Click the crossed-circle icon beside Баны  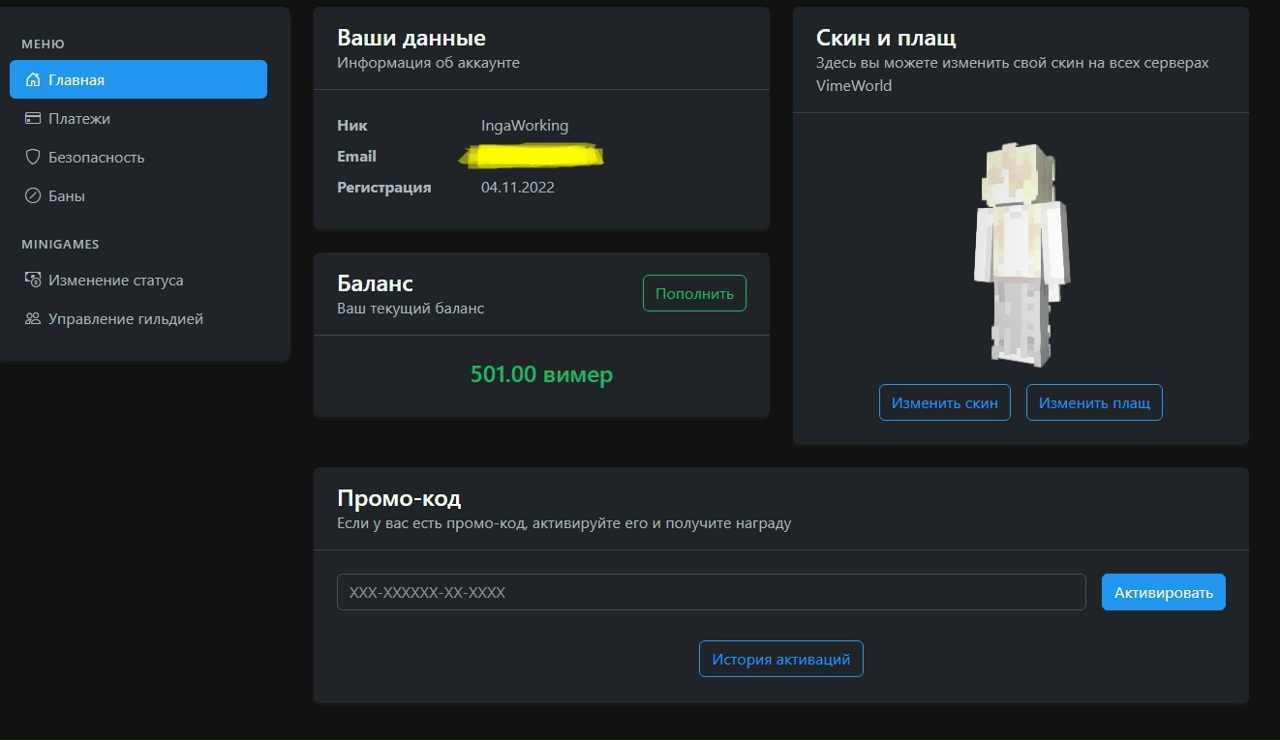33,196
